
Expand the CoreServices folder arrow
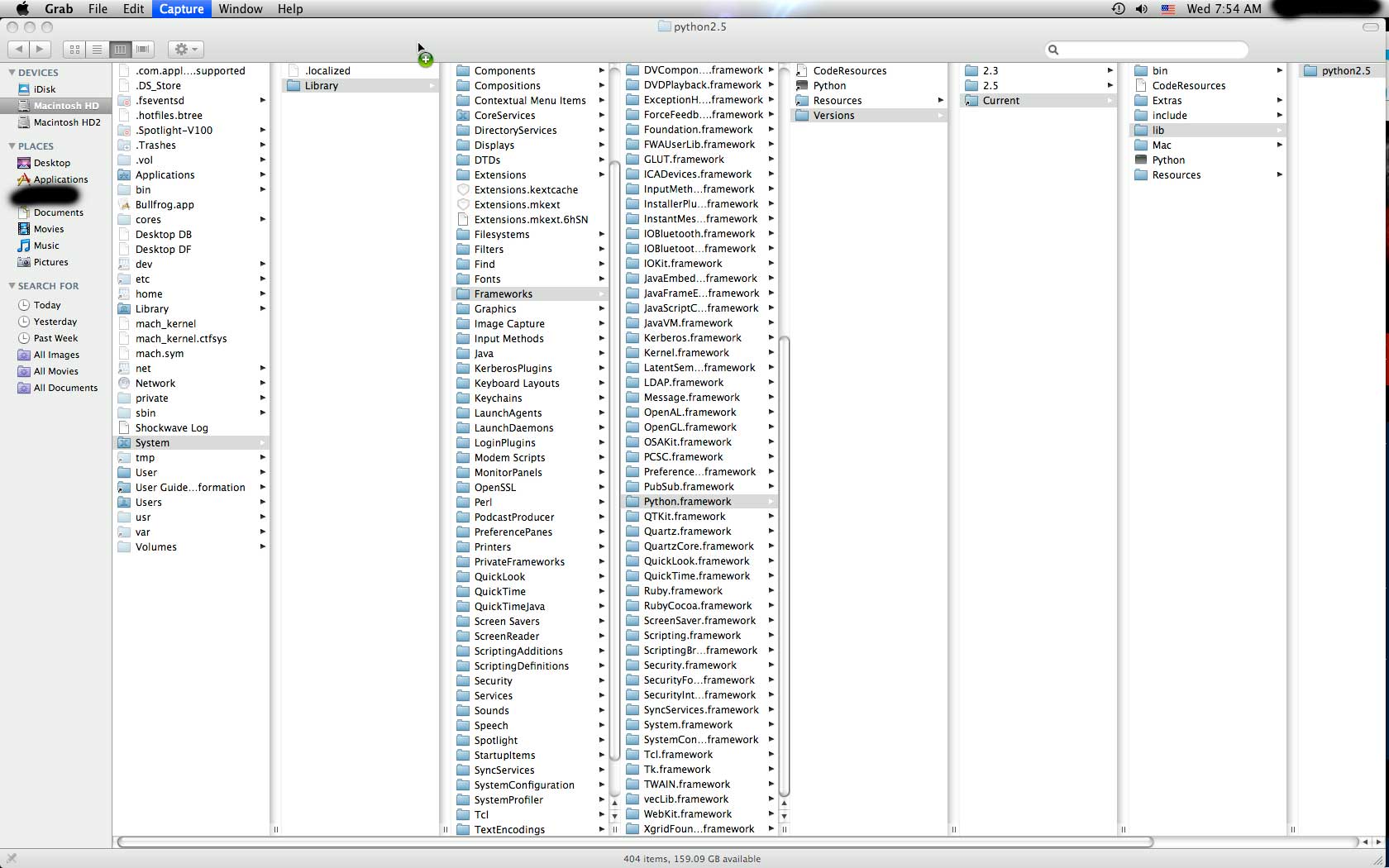point(602,116)
